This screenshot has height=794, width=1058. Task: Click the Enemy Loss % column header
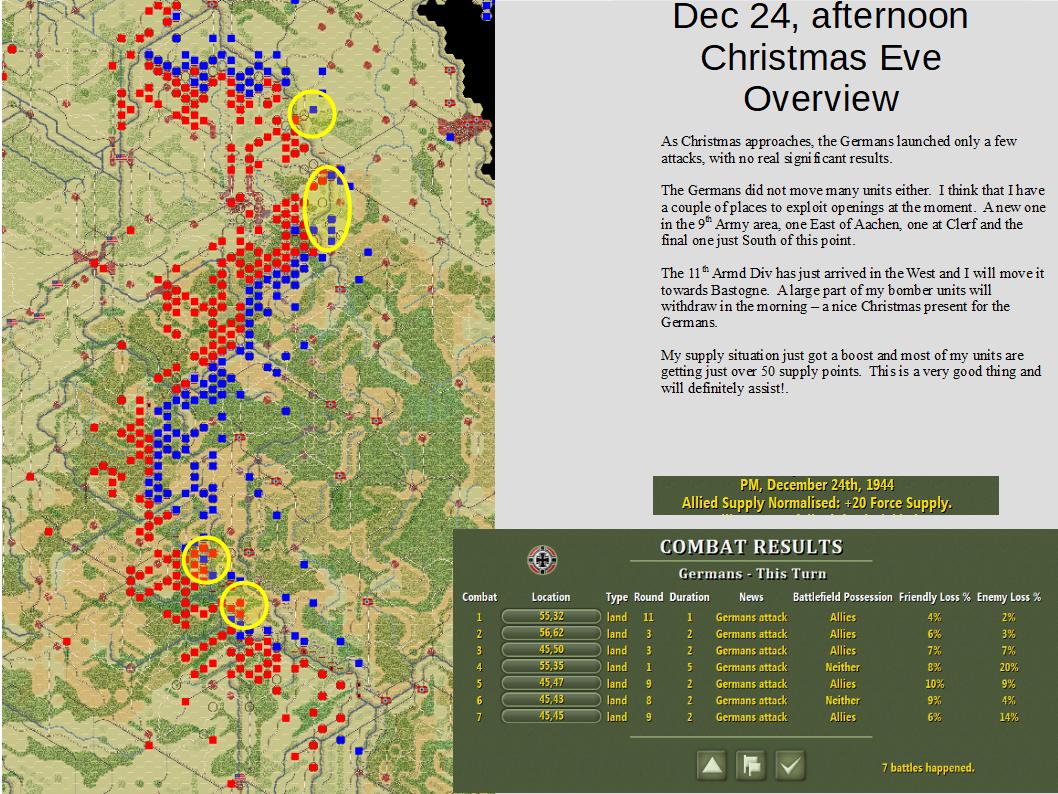(1009, 597)
